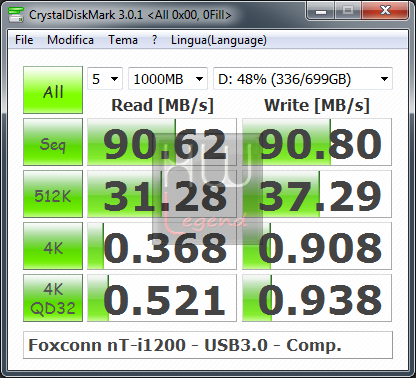Open the test size dropdown showing 1000MB

168,79
